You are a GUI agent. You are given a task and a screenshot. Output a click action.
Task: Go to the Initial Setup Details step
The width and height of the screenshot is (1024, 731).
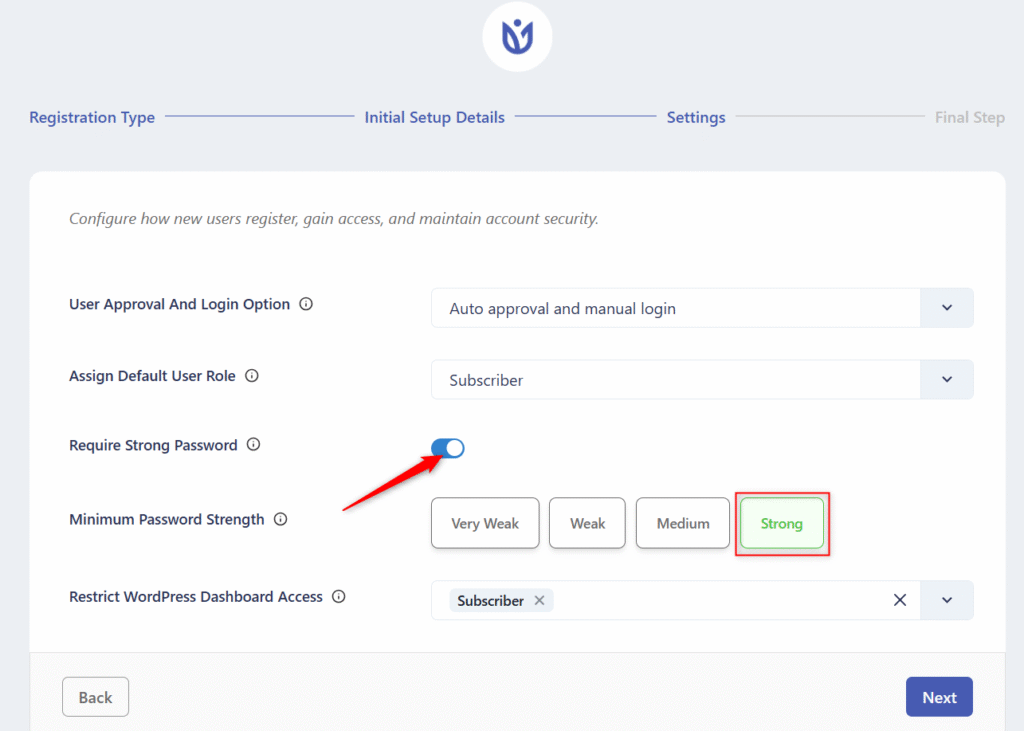434,117
